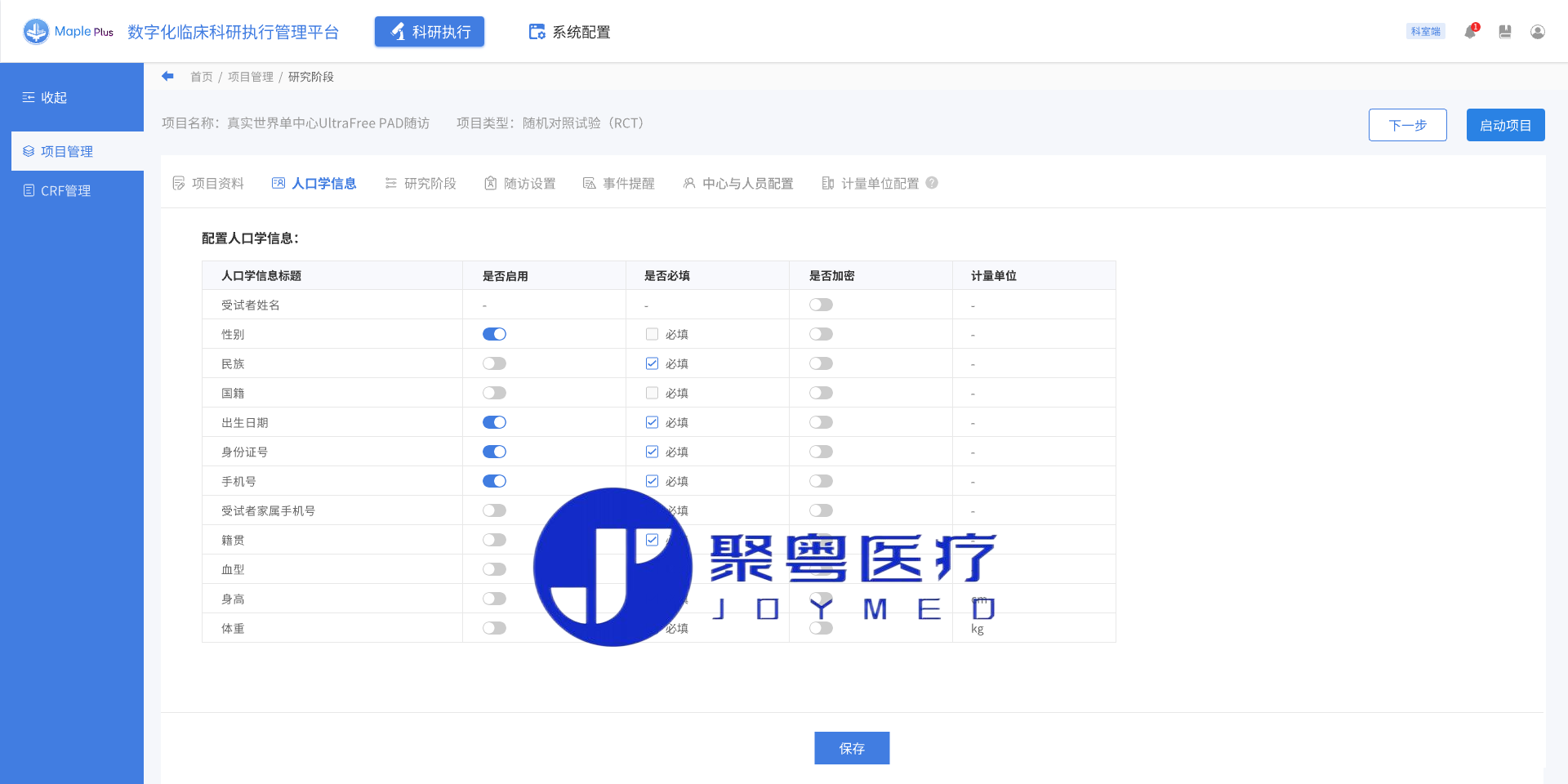
Task: Disable the 性别 enable toggle
Action: 494,334
